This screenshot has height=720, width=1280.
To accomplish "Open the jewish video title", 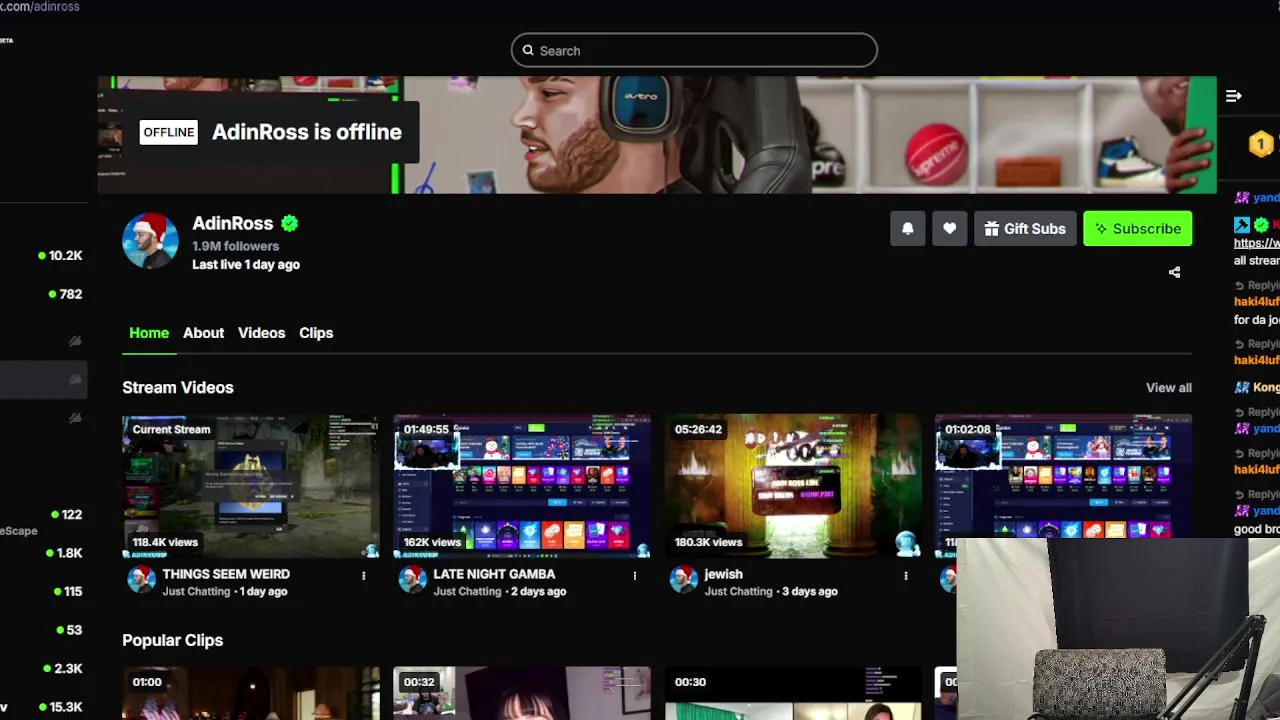I will [x=723, y=574].
